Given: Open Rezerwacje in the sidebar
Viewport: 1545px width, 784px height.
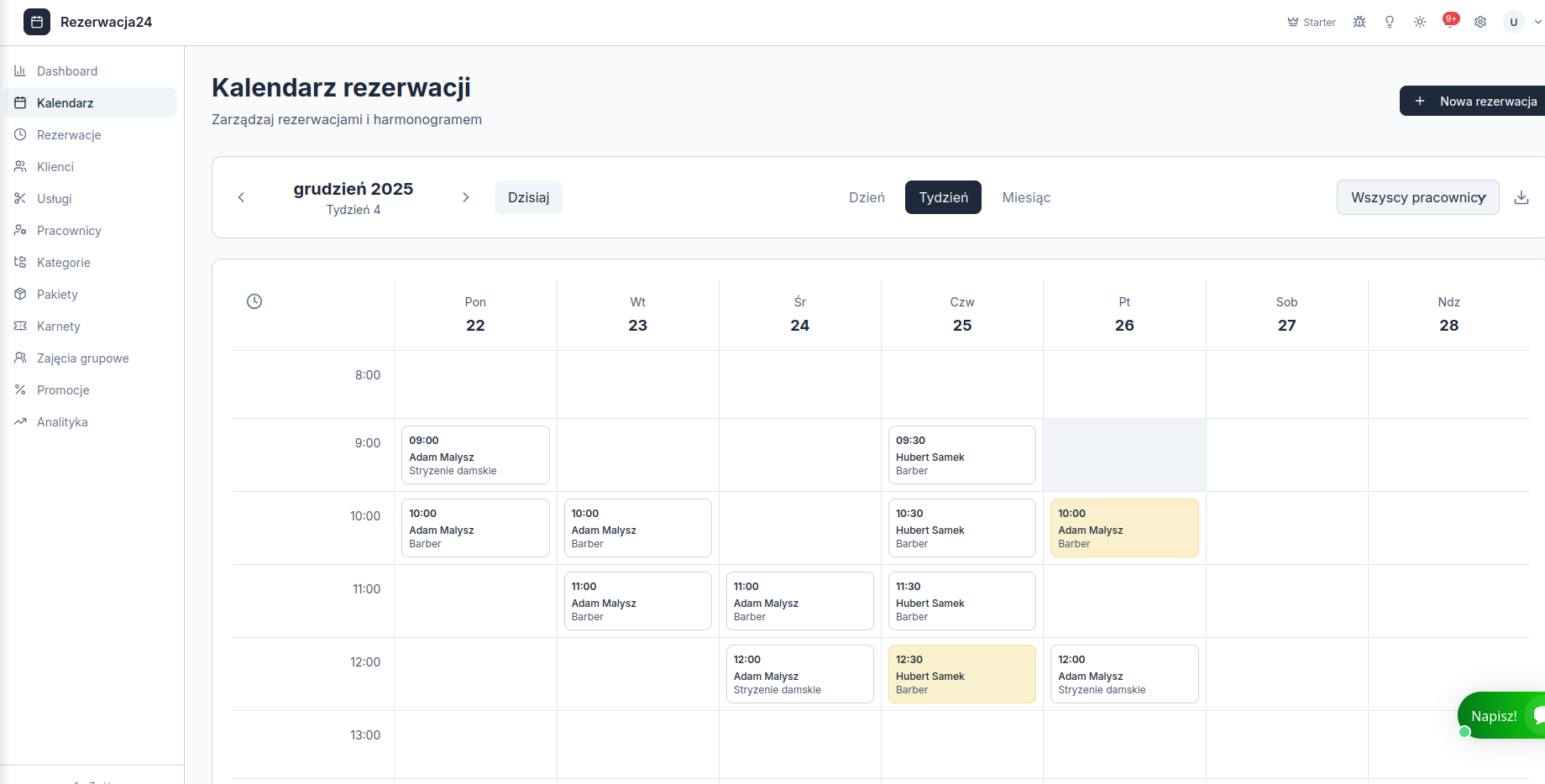Looking at the screenshot, I should [69, 135].
